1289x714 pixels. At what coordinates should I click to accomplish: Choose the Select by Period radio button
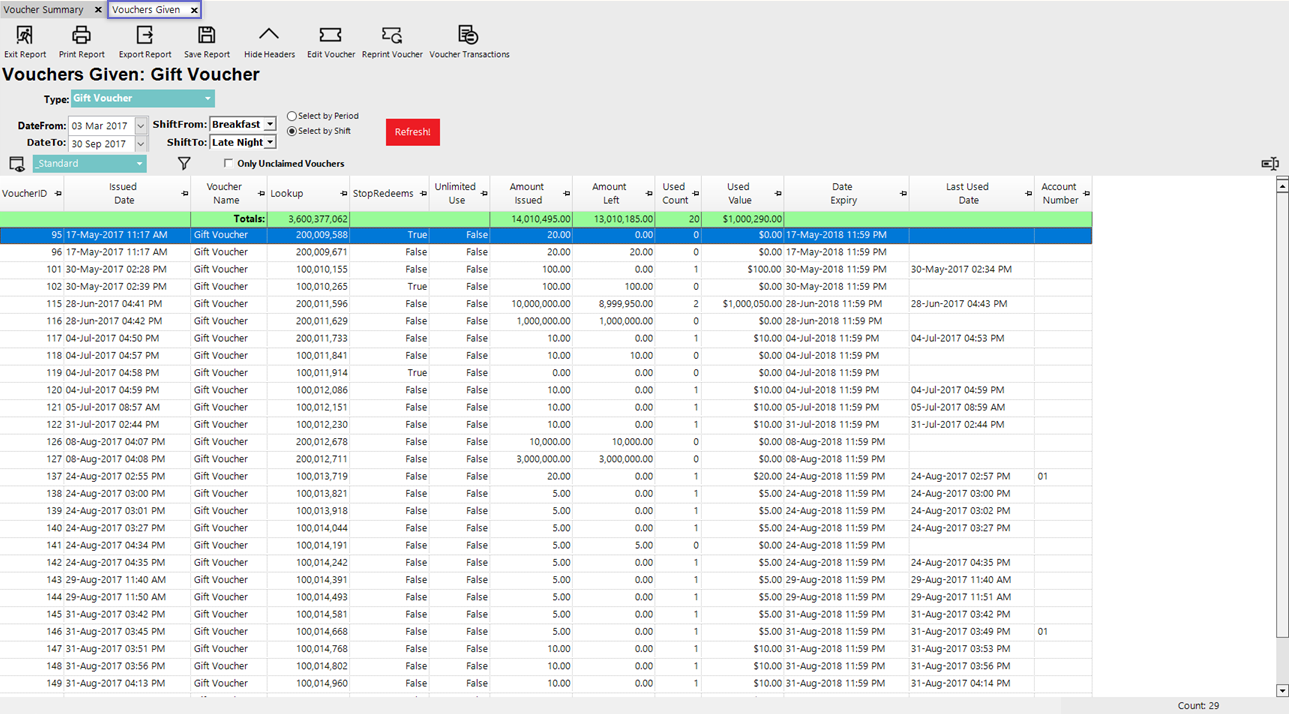[292, 116]
